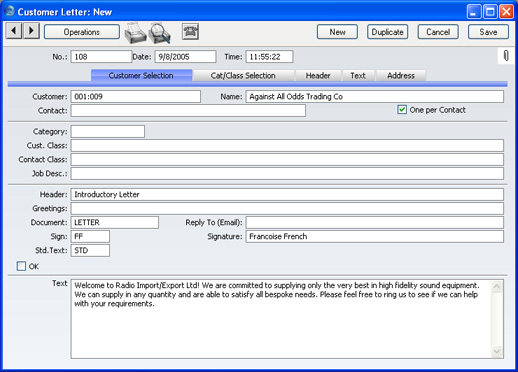Click the Customer number field
518x372 pixels.
(x=136, y=97)
